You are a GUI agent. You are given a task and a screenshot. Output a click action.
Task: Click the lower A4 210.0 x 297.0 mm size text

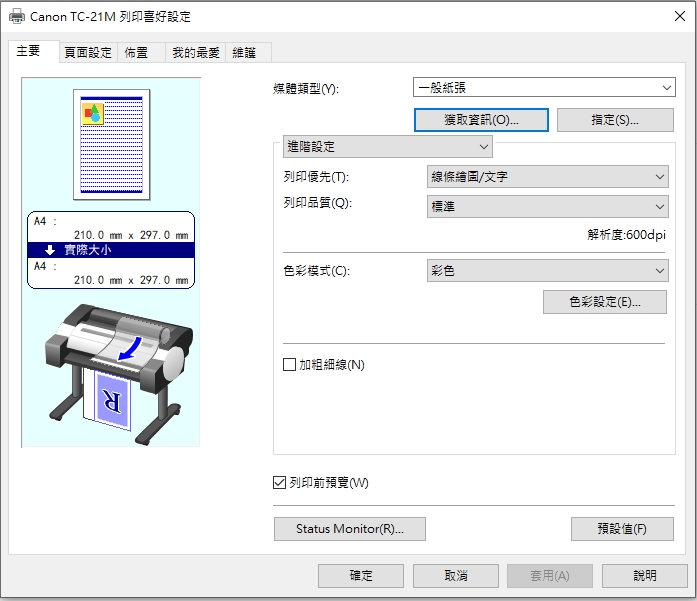pyautogui.click(x=111, y=273)
